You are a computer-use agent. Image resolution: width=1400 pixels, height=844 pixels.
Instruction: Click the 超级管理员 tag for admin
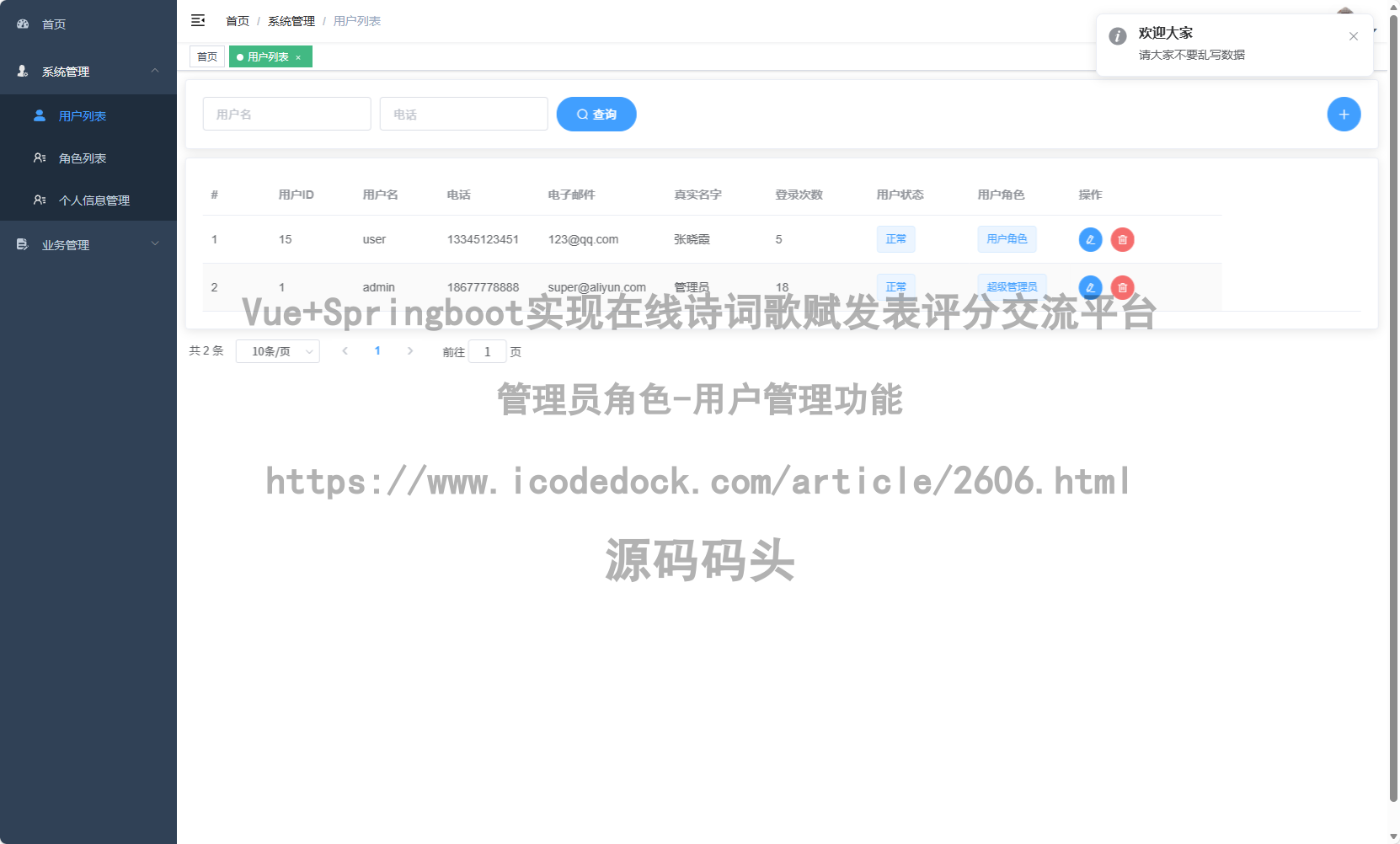point(1012,286)
